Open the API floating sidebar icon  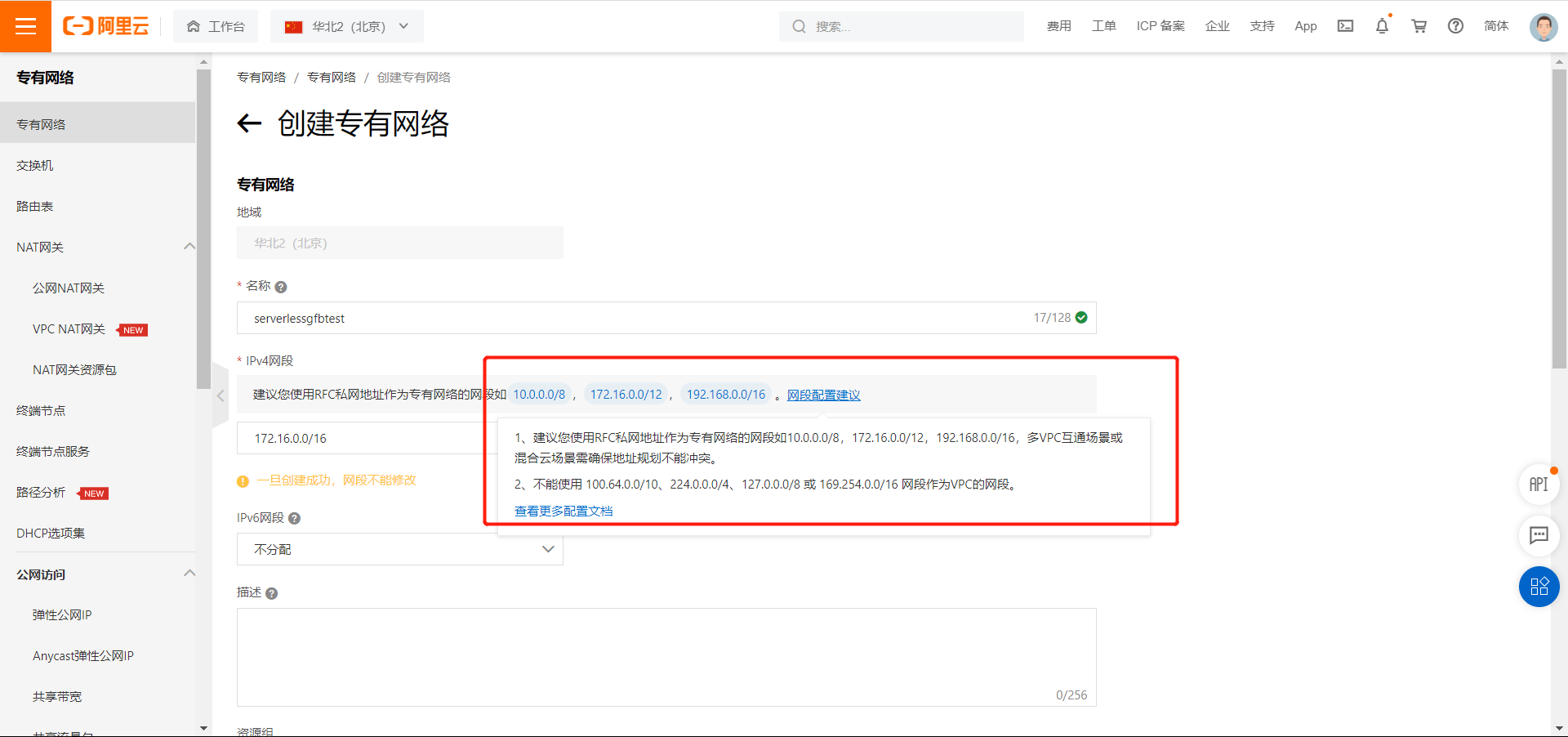[x=1539, y=484]
